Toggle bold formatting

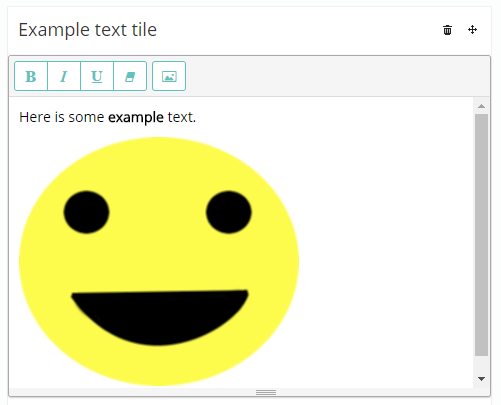(31, 76)
